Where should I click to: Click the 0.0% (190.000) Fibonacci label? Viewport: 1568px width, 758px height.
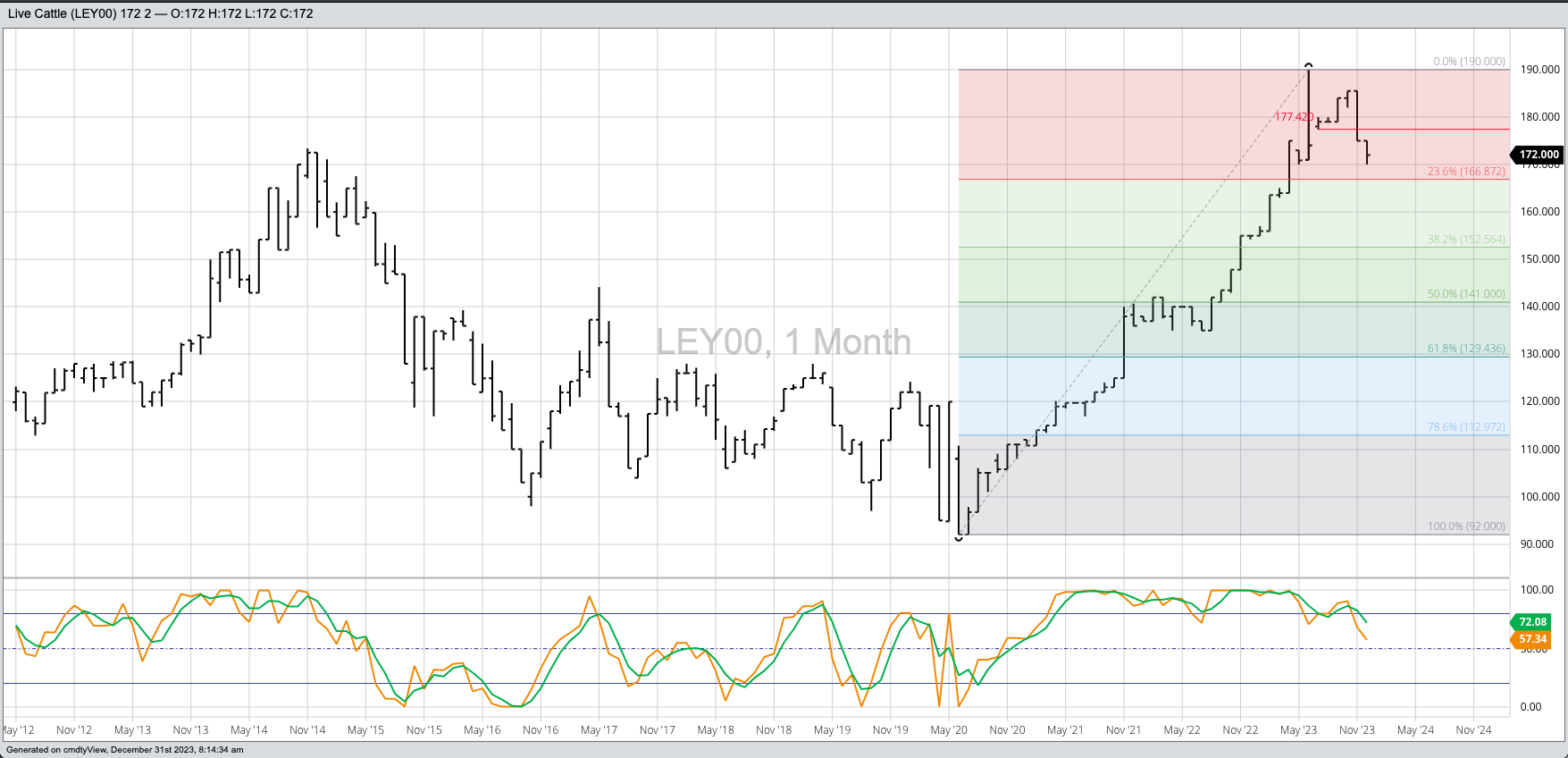[1469, 62]
